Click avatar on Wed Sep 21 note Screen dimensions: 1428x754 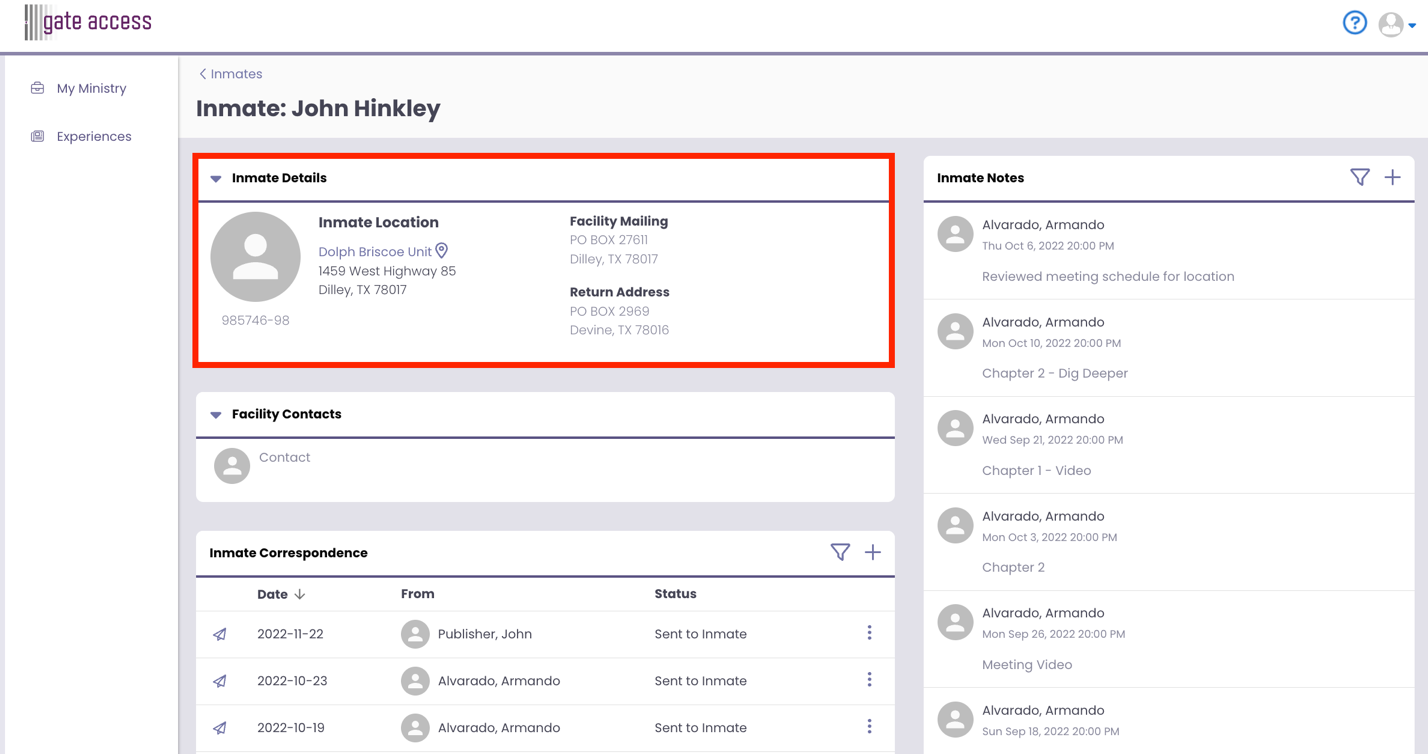[x=955, y=428]
